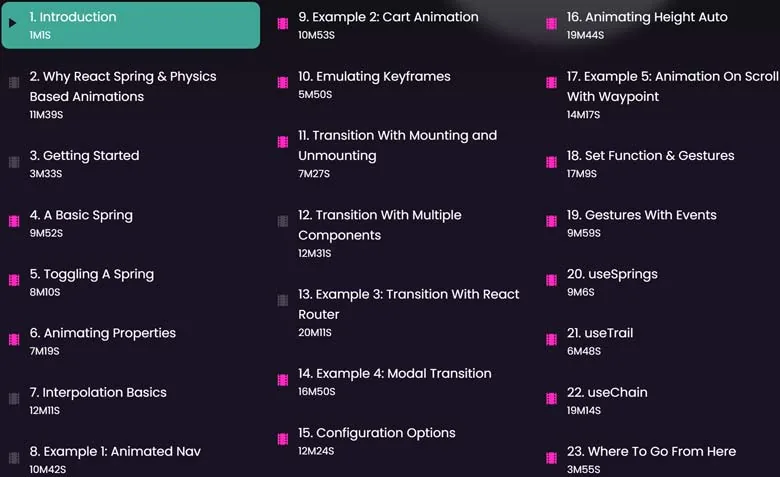Select Example 4: Modal Transition lesson
Screen dimensions: 780x477
(x=394, y=373)
